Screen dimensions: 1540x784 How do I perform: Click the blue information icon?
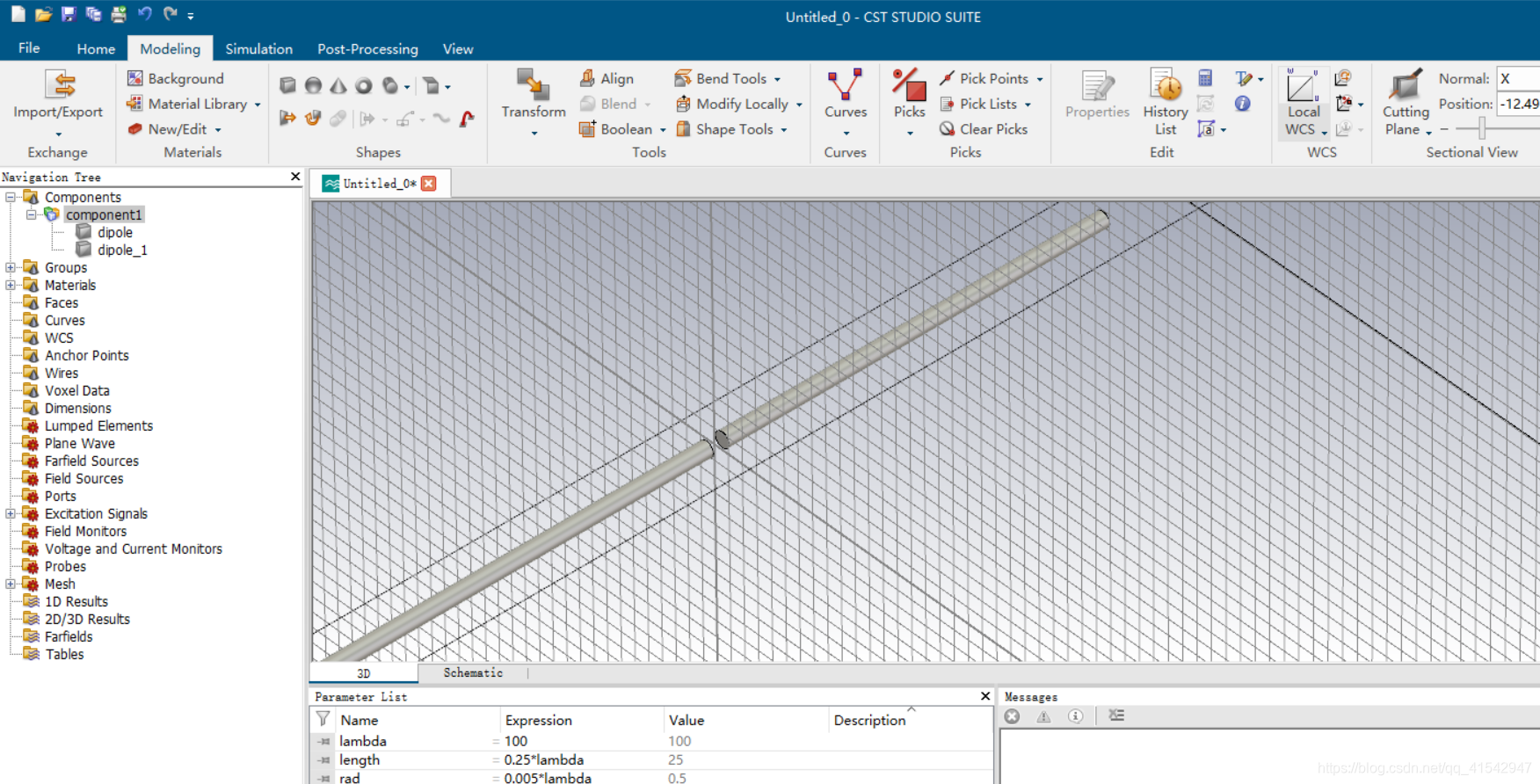[x=1242, y=104]
